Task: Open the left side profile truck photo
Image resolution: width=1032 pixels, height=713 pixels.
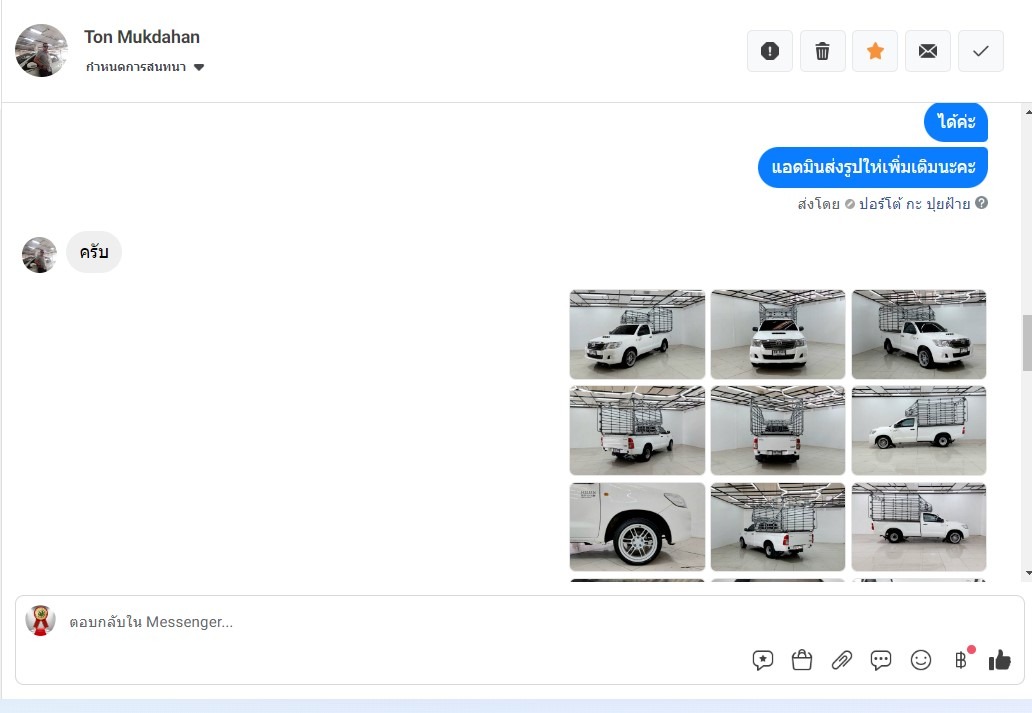Action: [x=919, y=431]
